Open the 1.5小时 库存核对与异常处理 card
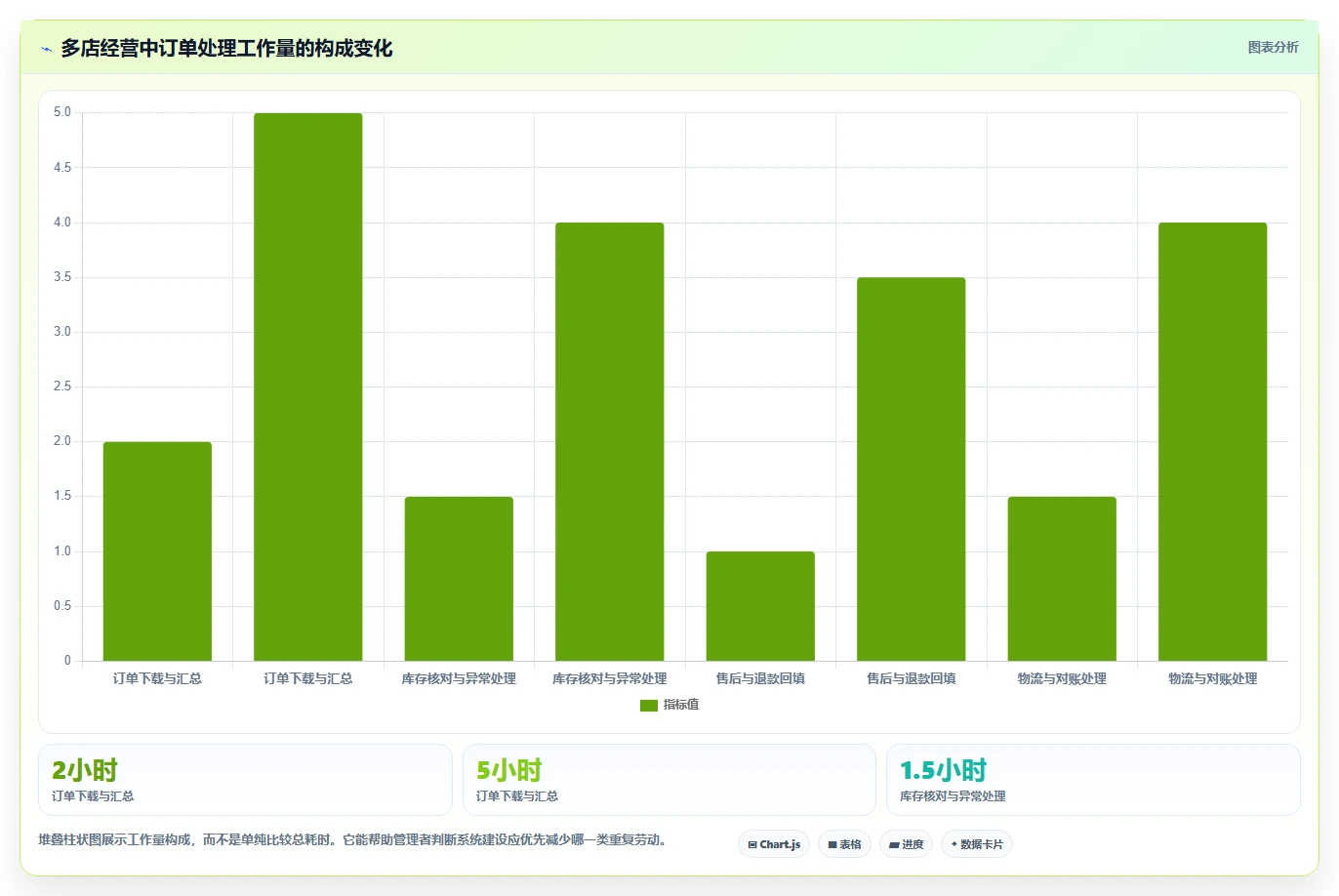Viewport: 1339px width, 896px height. click(1093, 780)
